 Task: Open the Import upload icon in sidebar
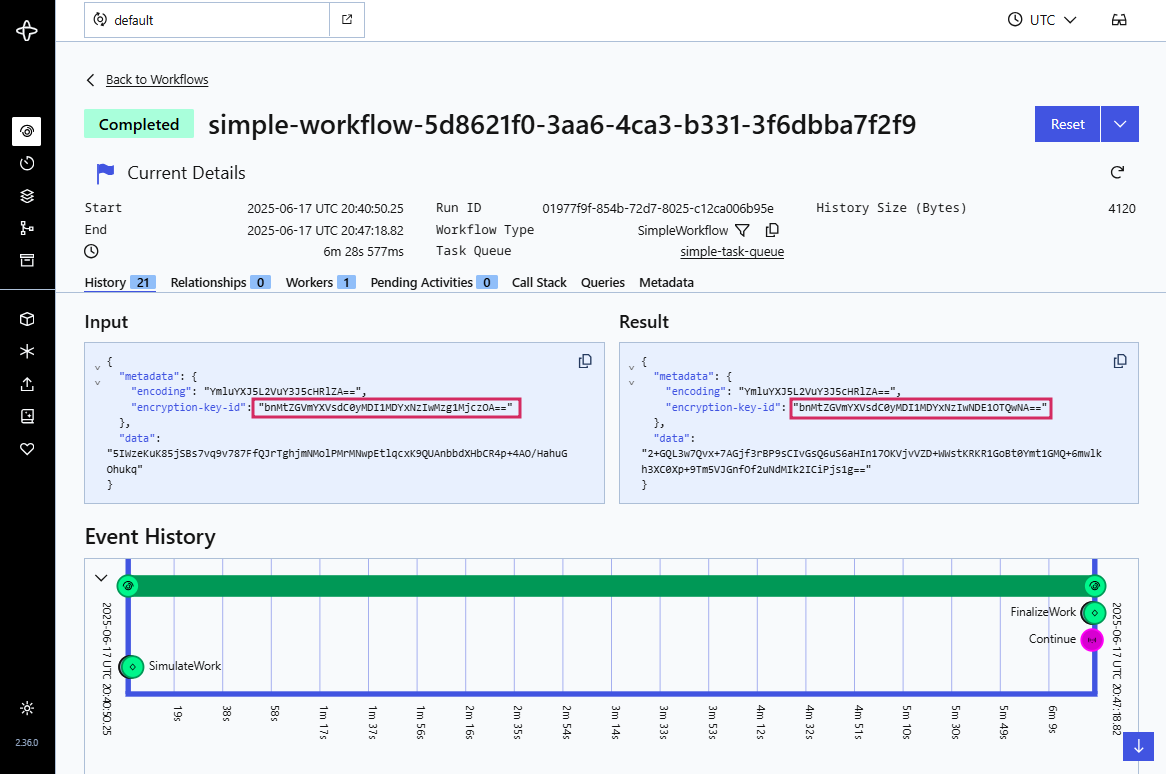[27, 384]
